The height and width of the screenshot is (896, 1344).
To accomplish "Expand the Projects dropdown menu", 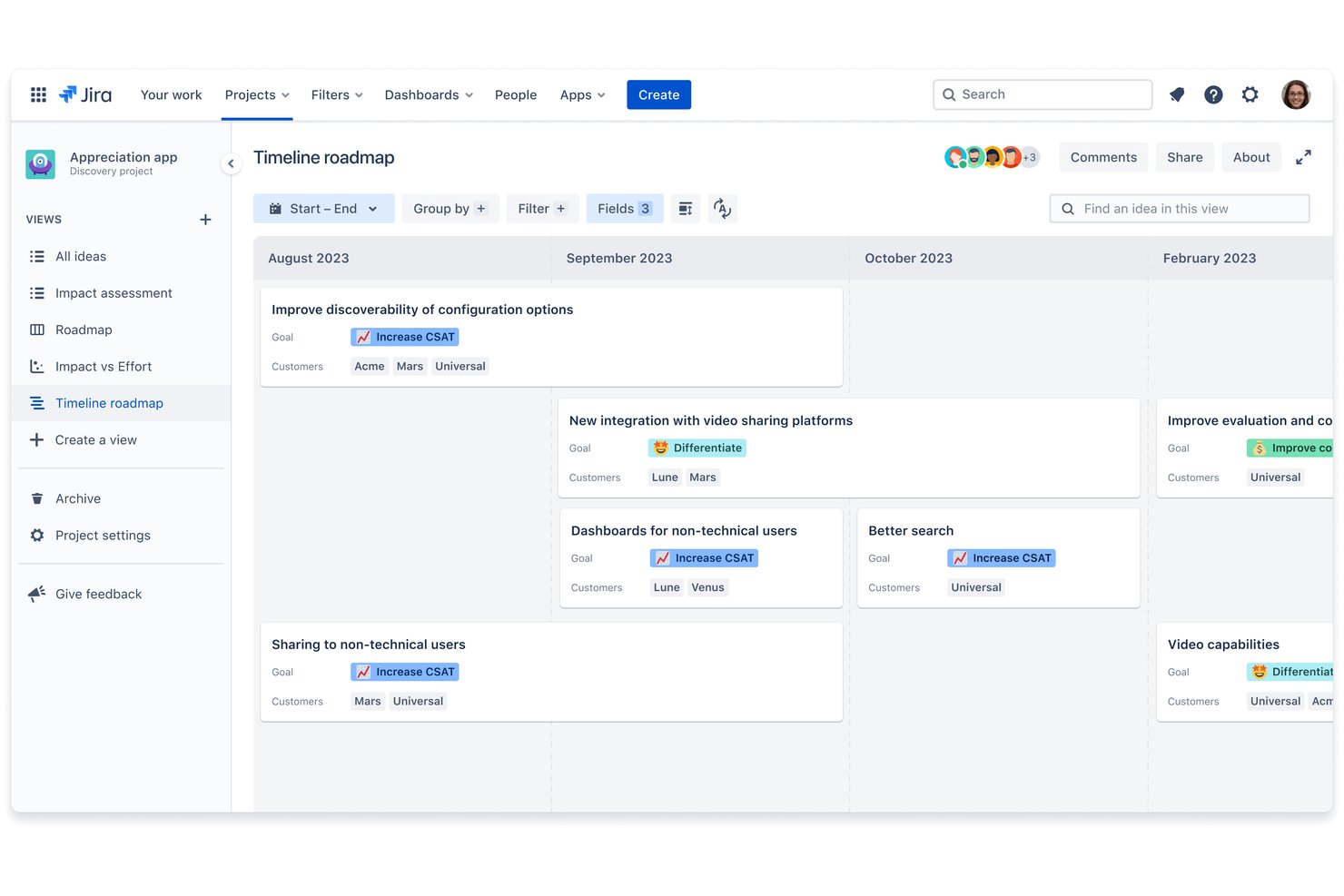I will 258,94.
